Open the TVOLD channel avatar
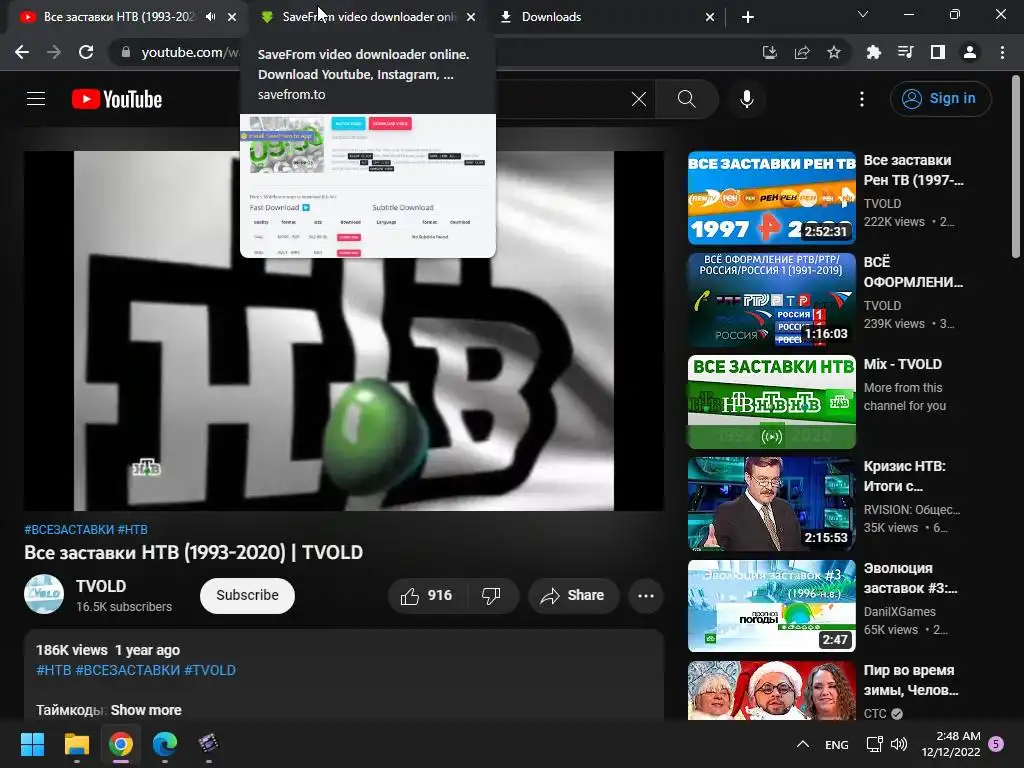The image size is (1024, 768). pos(44,594)
